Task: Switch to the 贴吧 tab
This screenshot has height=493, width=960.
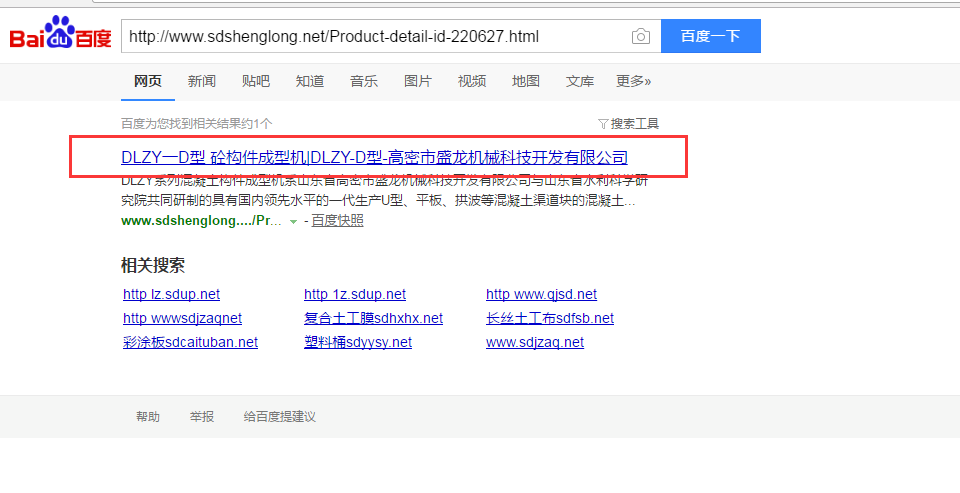Action: point(255,81)
